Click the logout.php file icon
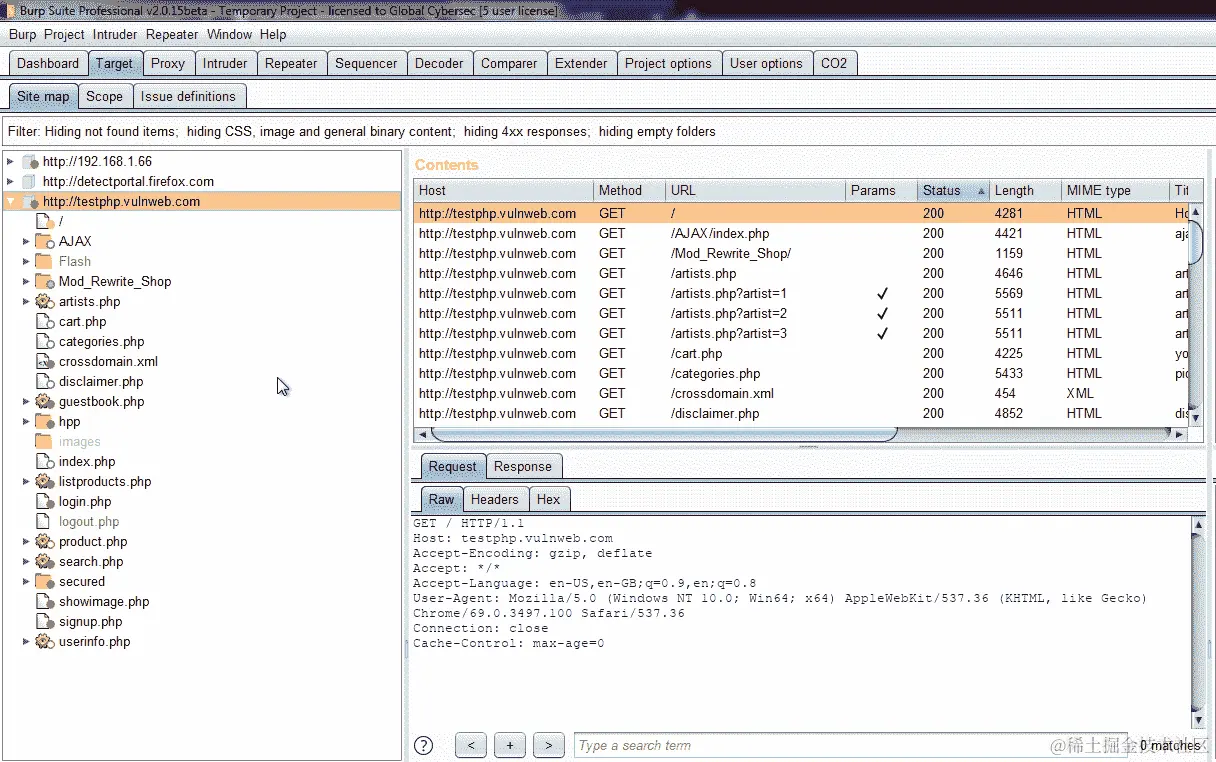 pos(44,521)
